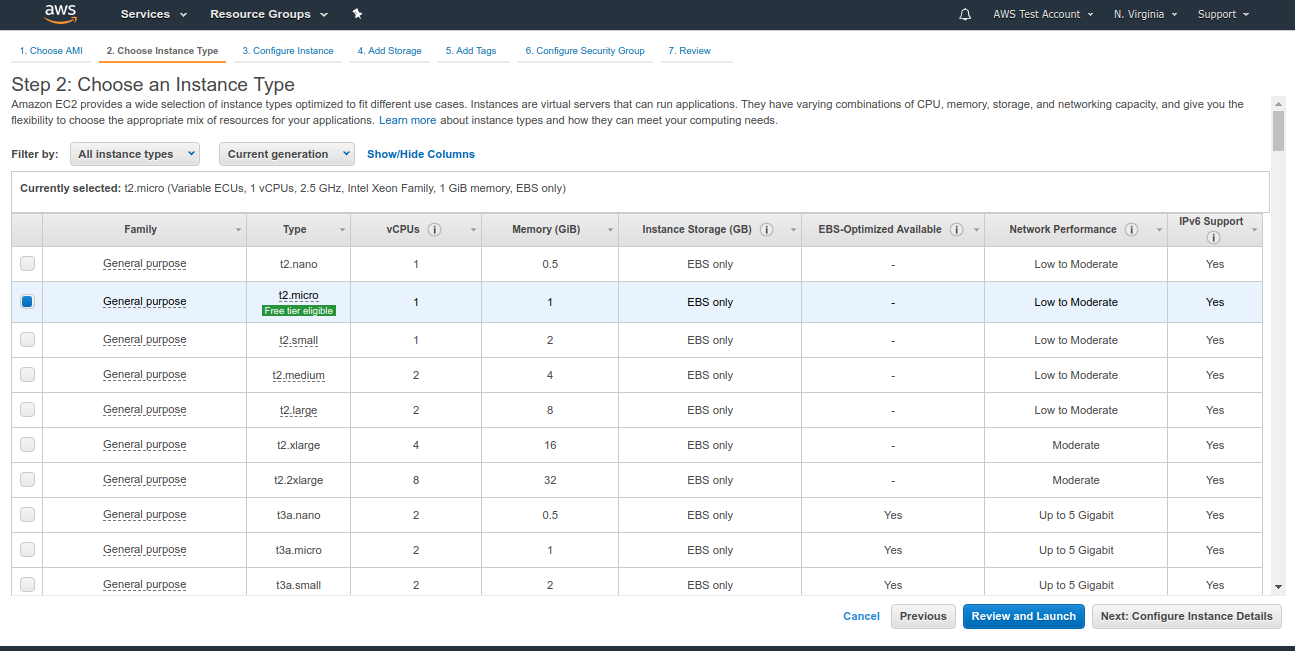The width and height of the screenshot is (1295, 651).
Task: Open the Learn more link
Action: pyautogui.click(x=407, y=119)
